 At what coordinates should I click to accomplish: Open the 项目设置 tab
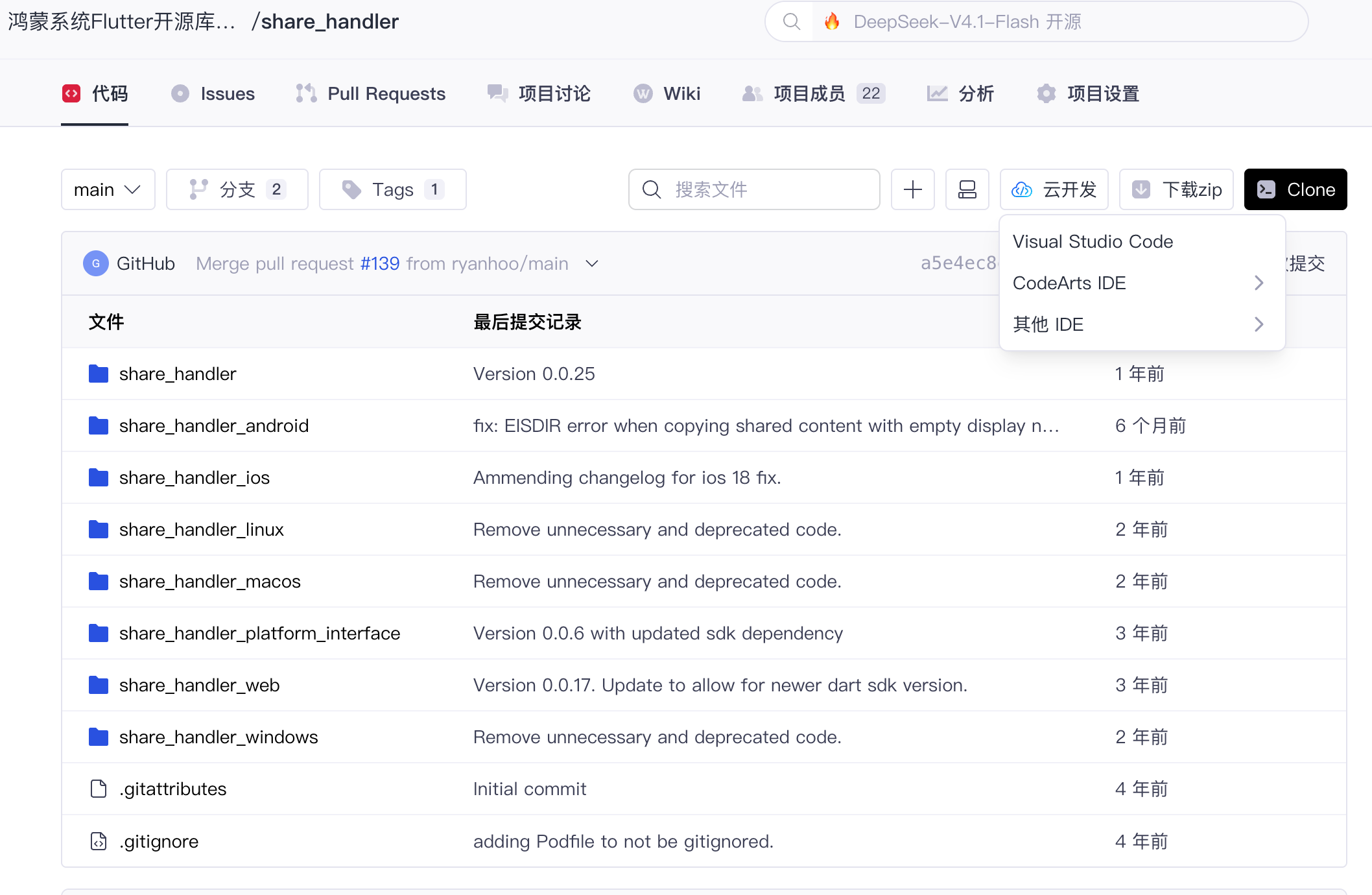click(x=1087, y=93)
